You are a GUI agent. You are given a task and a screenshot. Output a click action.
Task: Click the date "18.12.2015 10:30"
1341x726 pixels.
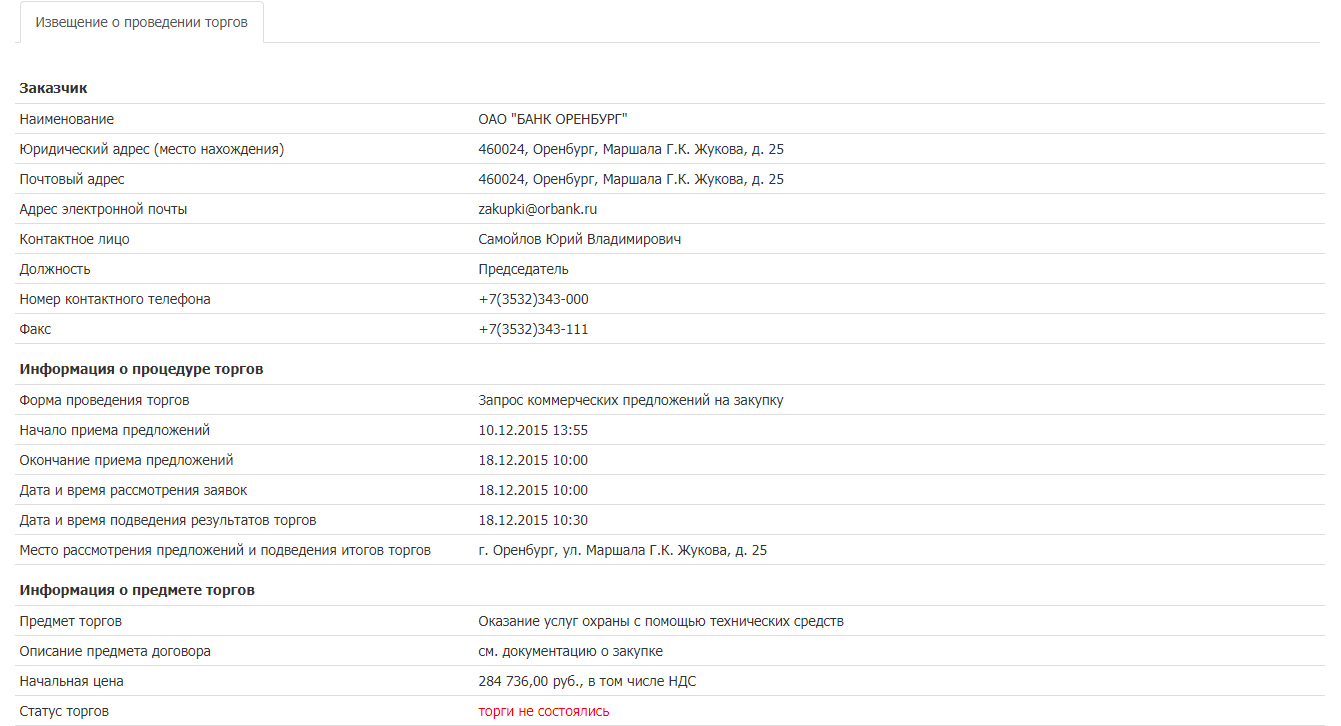(x=533, y=520)
